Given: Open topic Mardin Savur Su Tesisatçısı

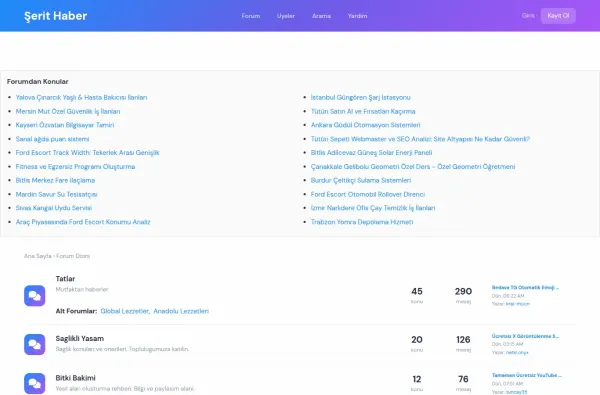Looking at the screenshot, I should (56, 194).
